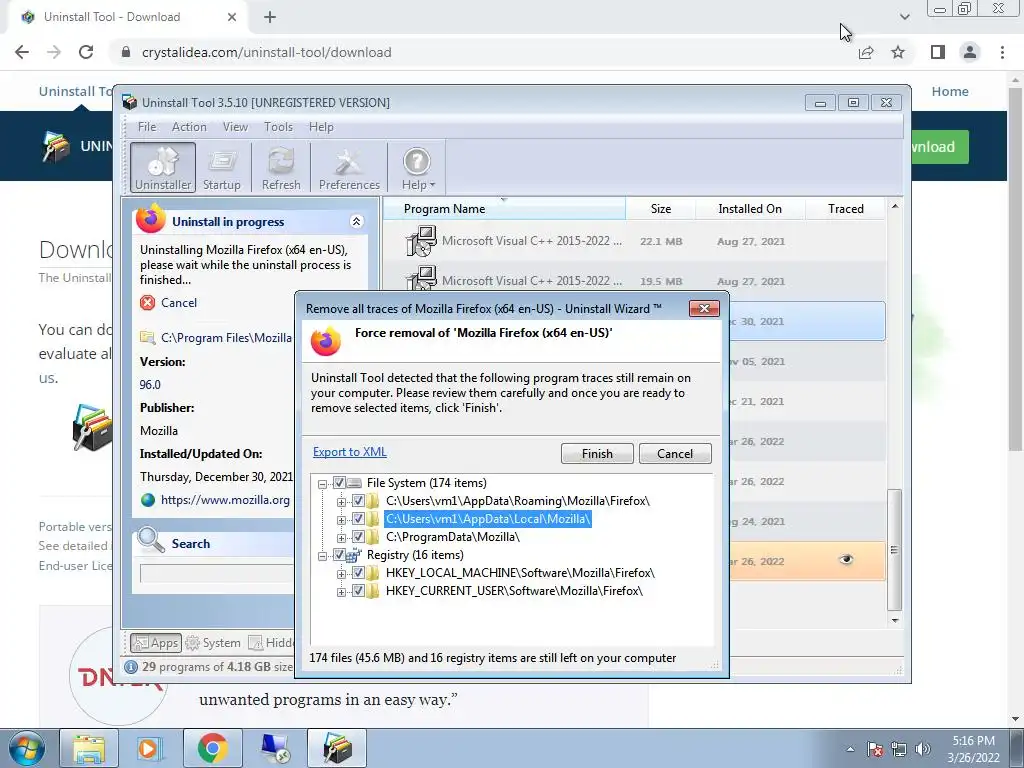Image resolution: width=1024 pixels, height=768 pixels.
Task: Collapse the Uninstall in progress panel
Action: pos(357,221)
